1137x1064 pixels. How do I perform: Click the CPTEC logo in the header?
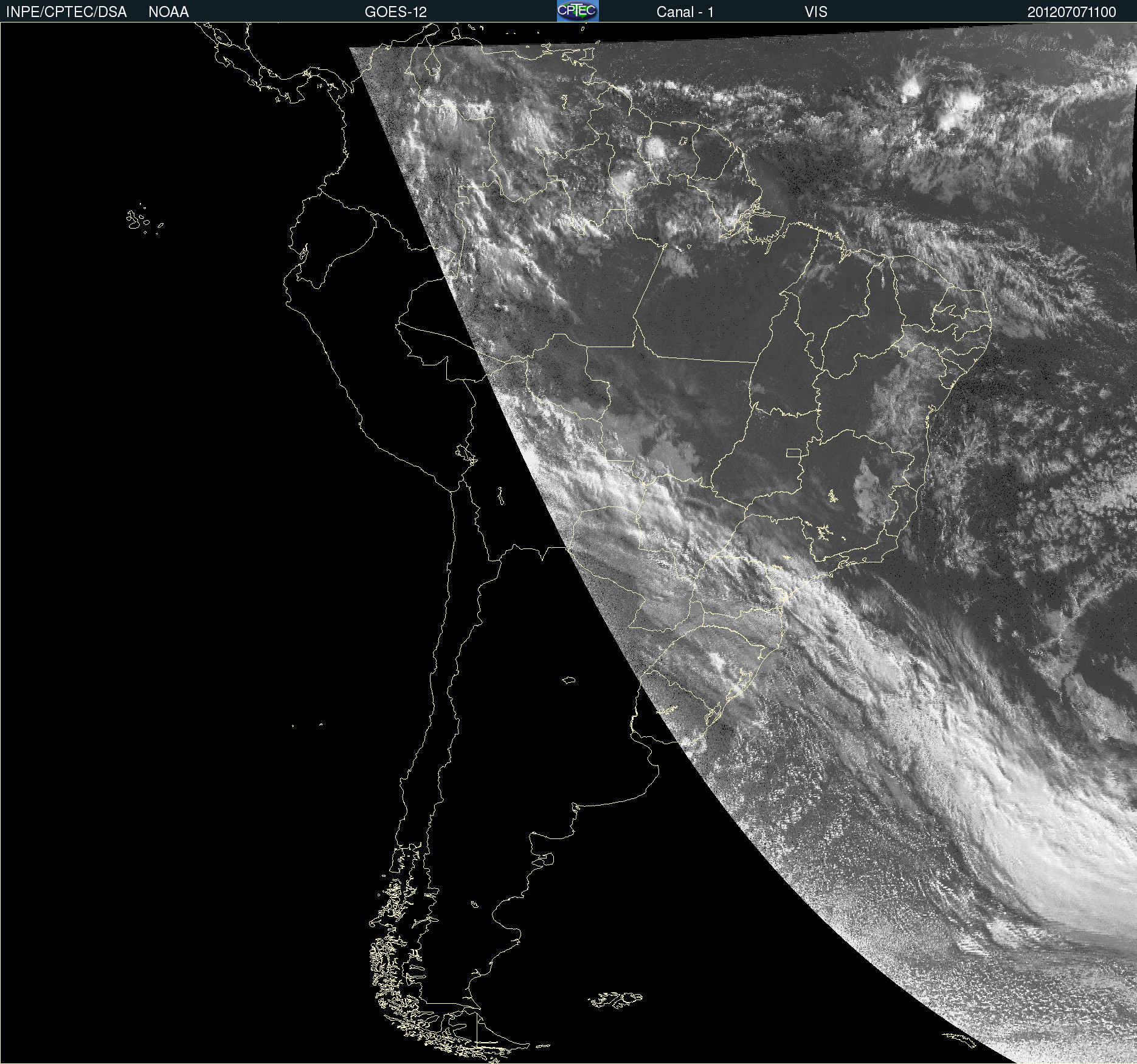(578, 11)
